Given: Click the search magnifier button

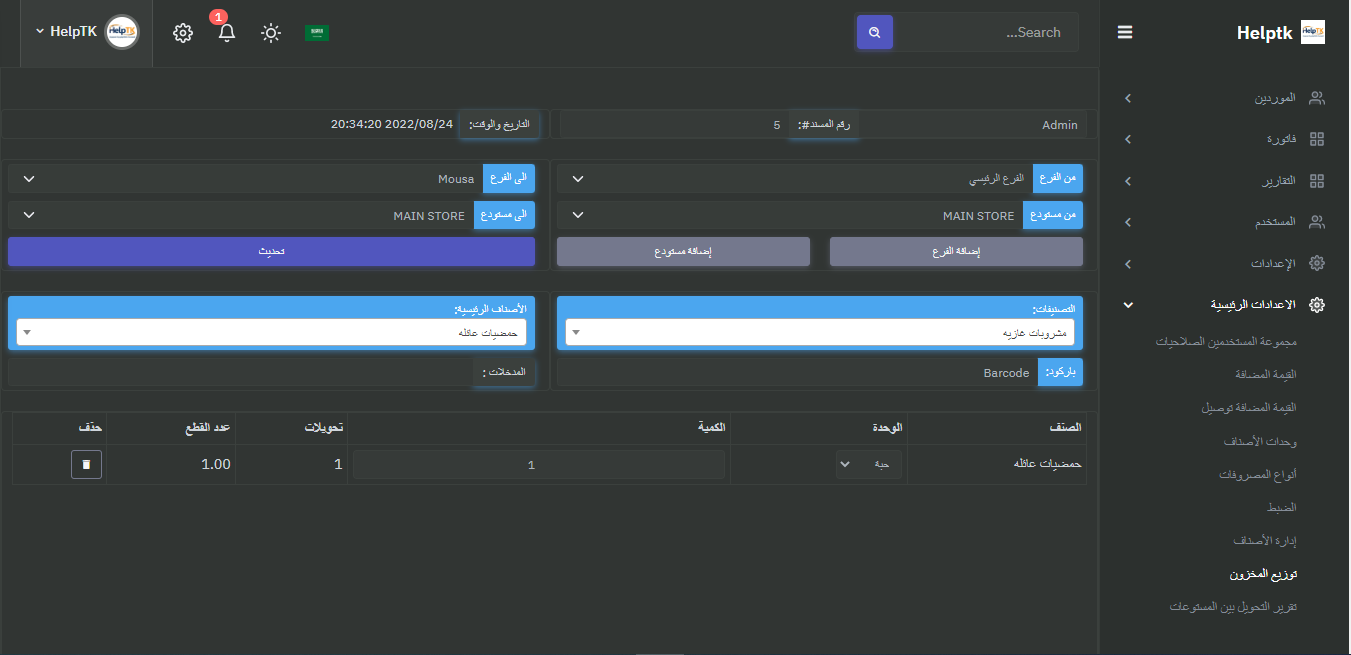Looking at the screenshot, I should coord(874,32).
